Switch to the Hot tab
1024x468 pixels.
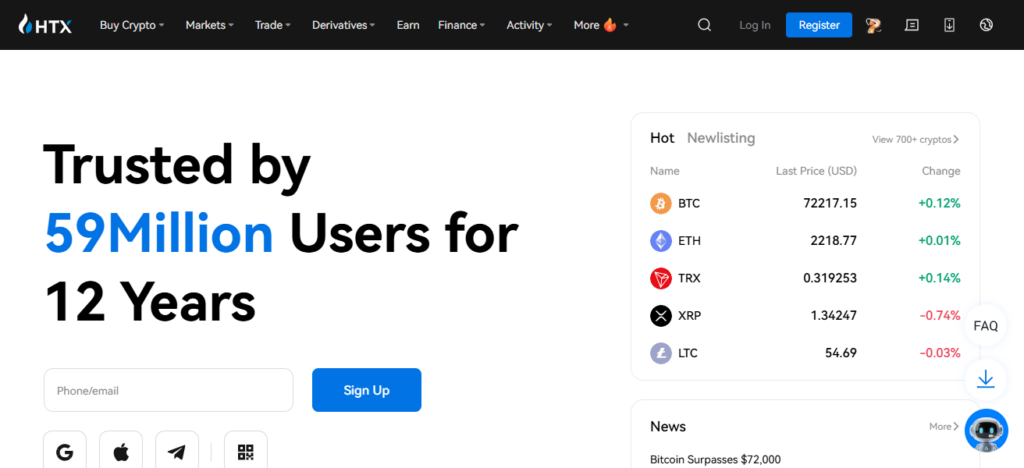(x=662, y=138)
